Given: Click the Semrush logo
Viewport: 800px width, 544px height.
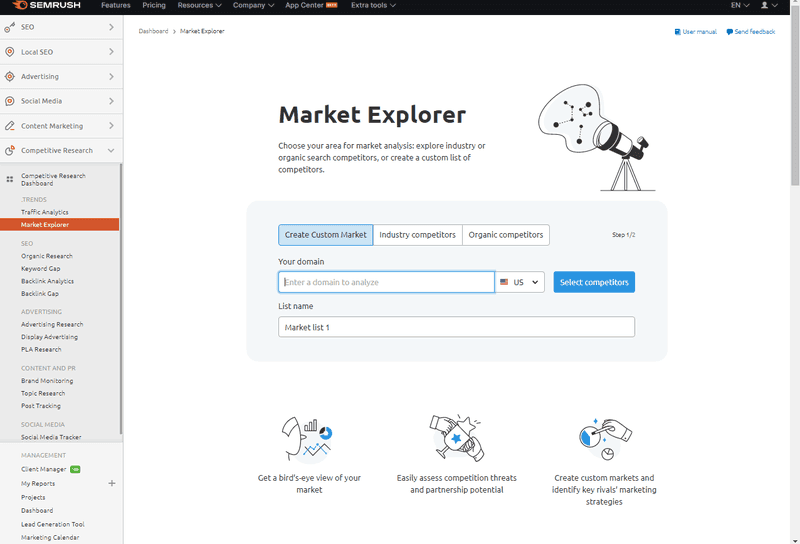Looking at the screenshot, I should [46, 5].
